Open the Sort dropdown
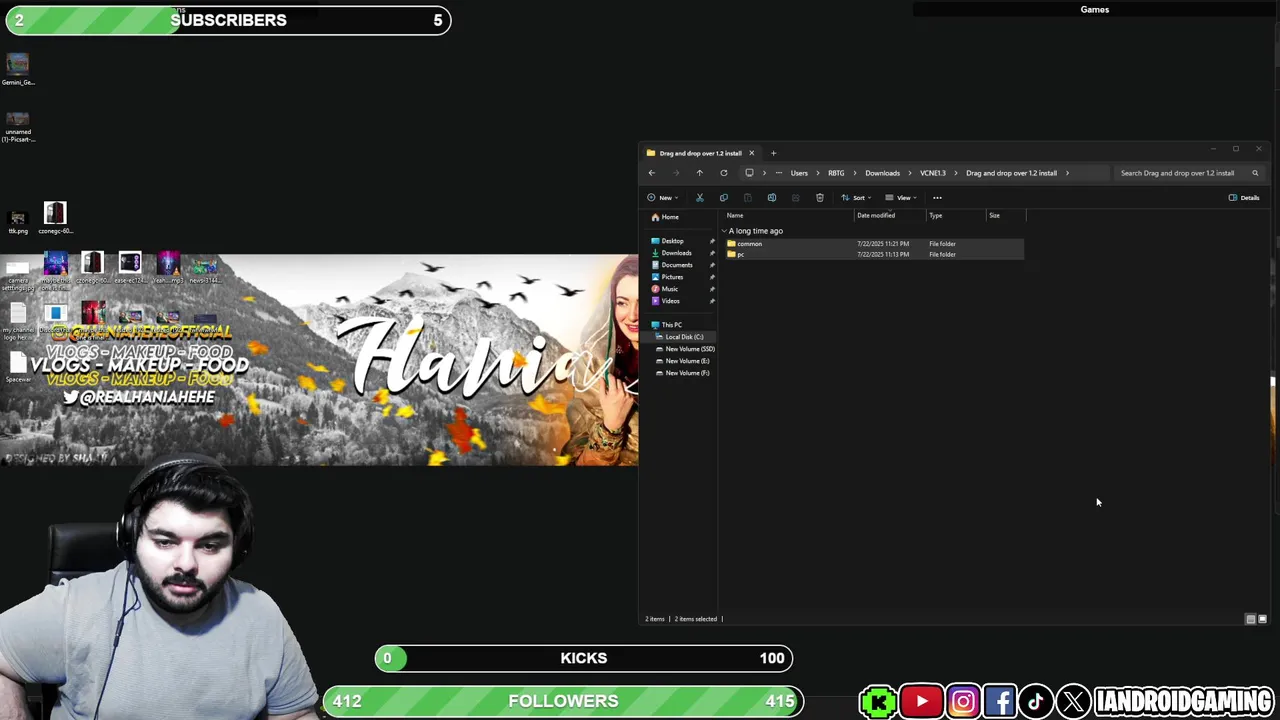Viewport: 1280px width, 720px height. [x=855, y=198]
